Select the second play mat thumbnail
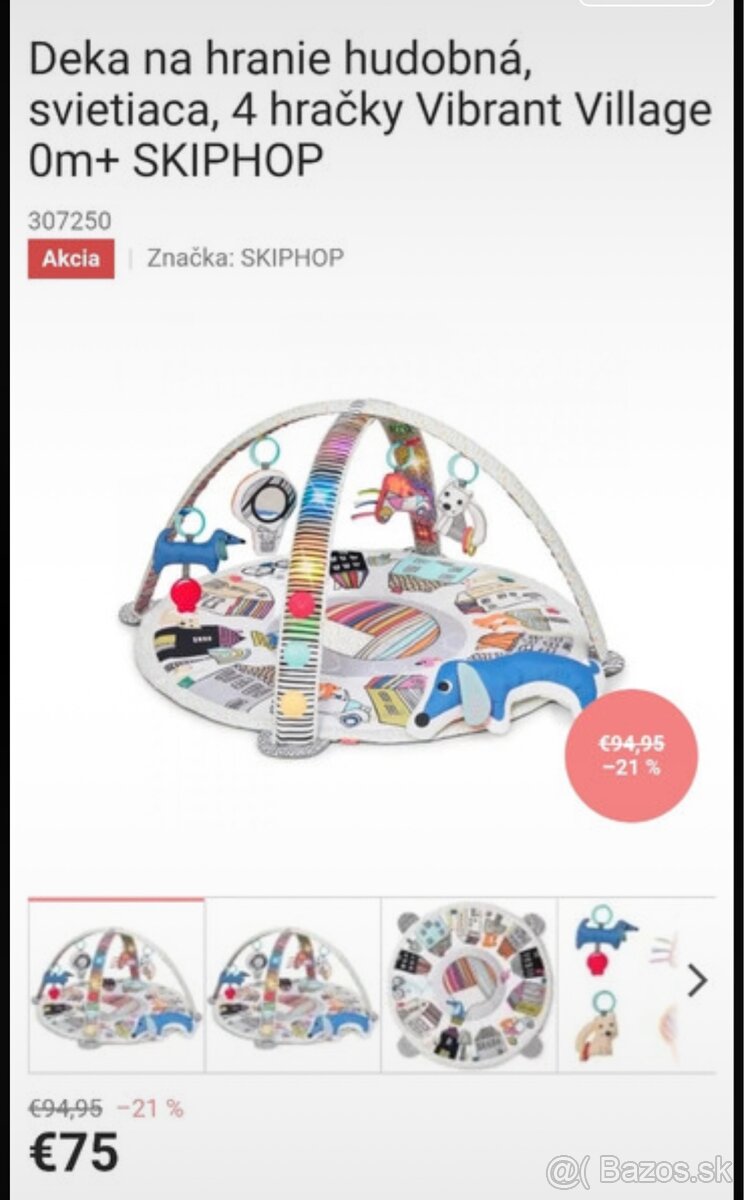This screenshot has height=1200, width=744. (293, 986)
